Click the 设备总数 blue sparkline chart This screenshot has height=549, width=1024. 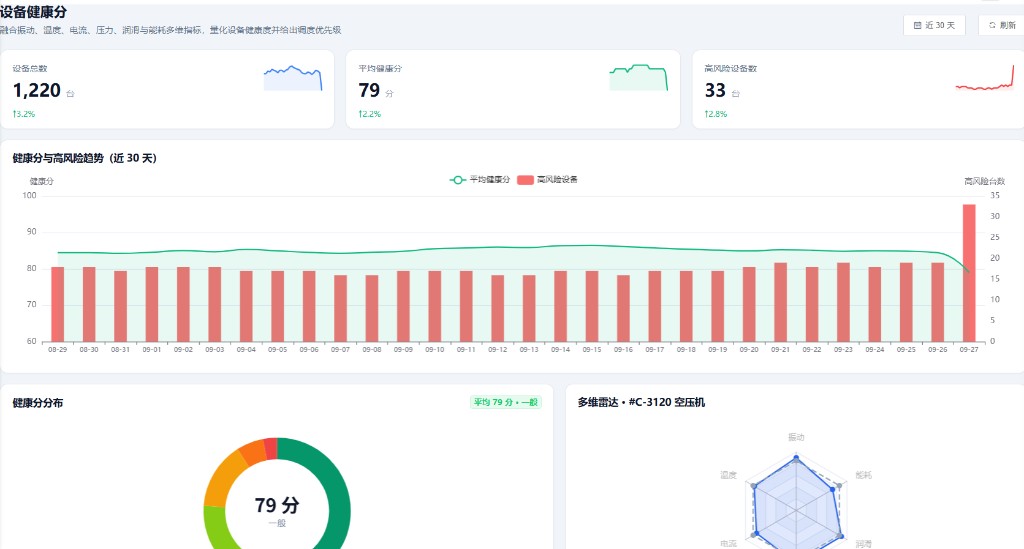coord(293,78)
